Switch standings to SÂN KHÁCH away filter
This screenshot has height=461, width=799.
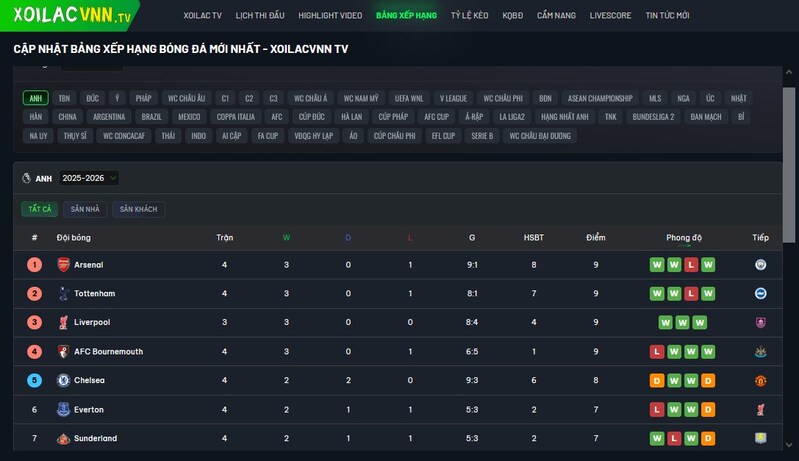(139, 209)
